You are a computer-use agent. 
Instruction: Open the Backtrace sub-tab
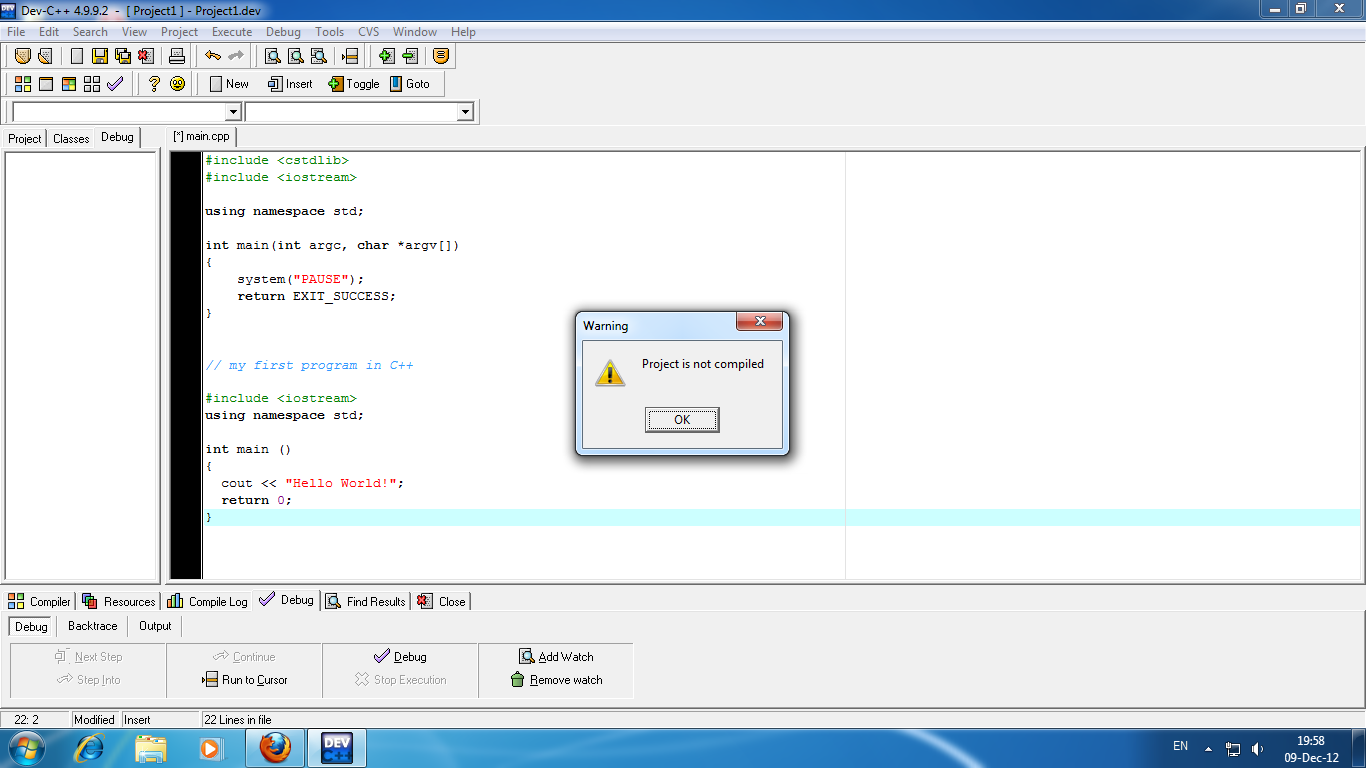point(93,626)
